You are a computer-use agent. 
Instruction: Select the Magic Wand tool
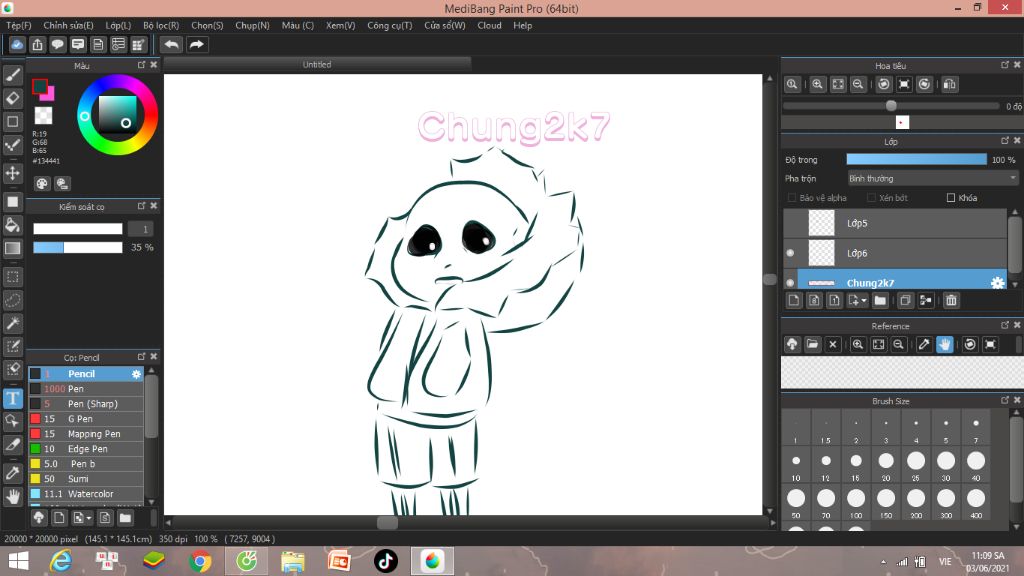pyautogui.click(x=12, y=323)
